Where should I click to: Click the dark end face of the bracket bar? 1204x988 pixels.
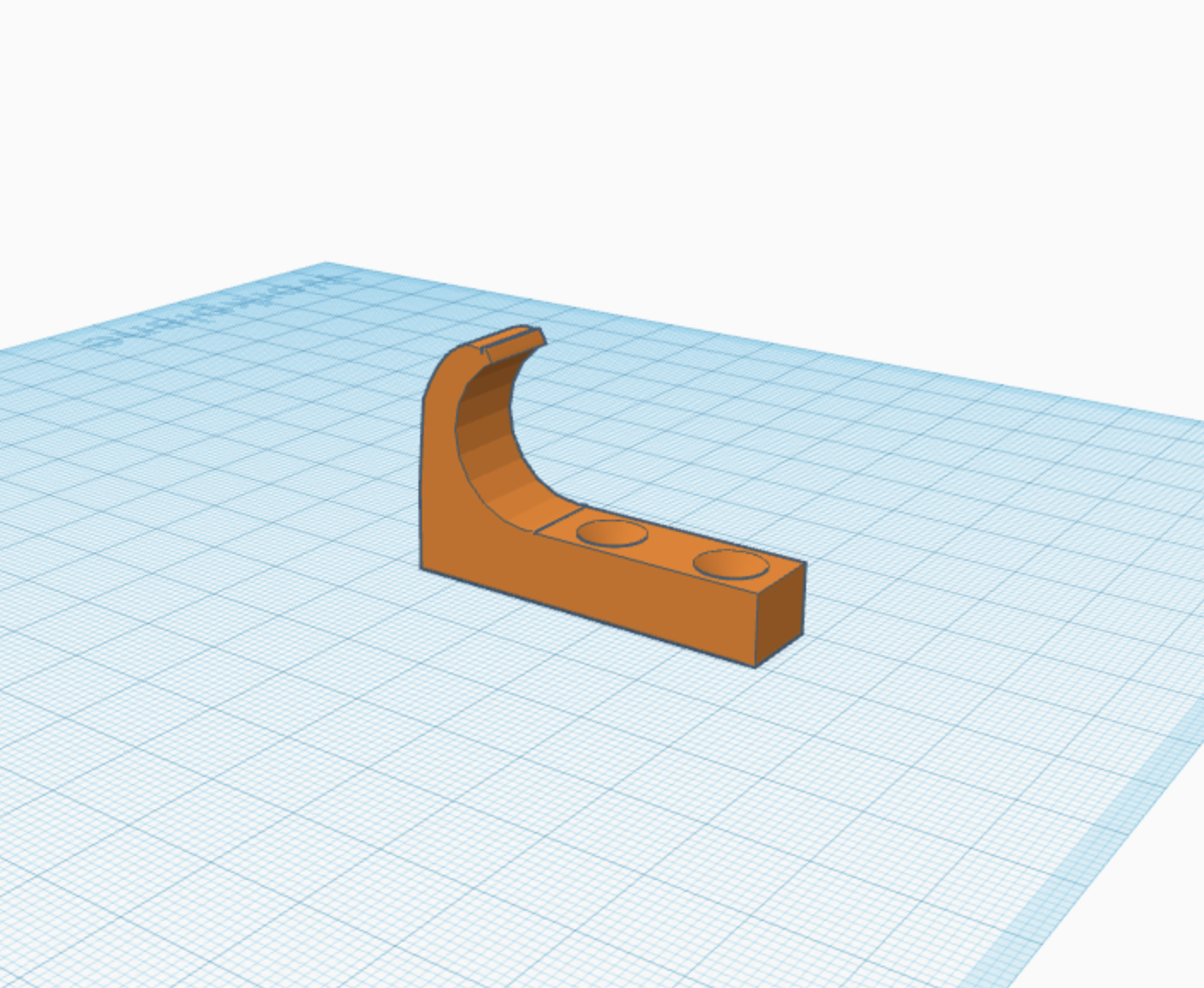click(x=780, y=614)
